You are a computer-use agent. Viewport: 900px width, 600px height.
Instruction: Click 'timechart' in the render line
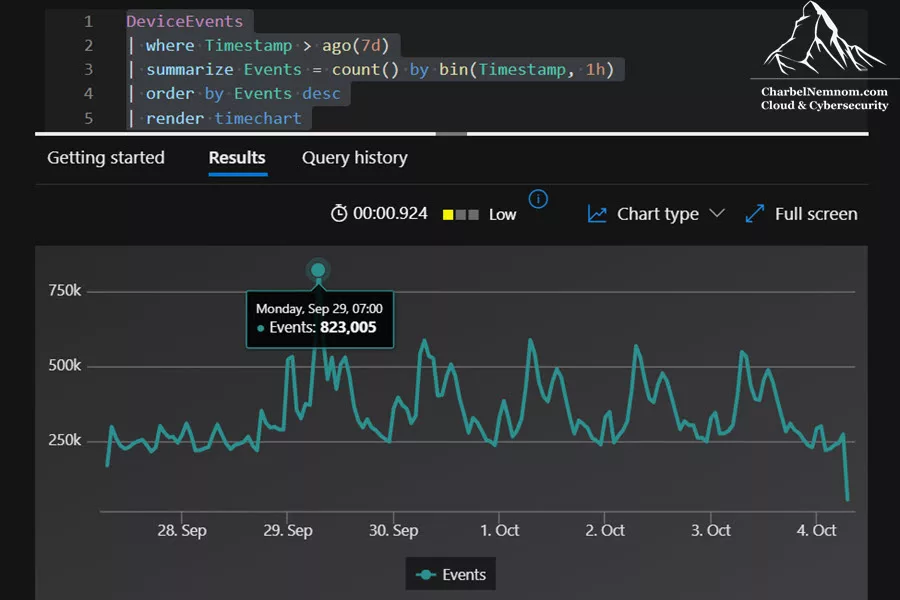coord(258,118)
